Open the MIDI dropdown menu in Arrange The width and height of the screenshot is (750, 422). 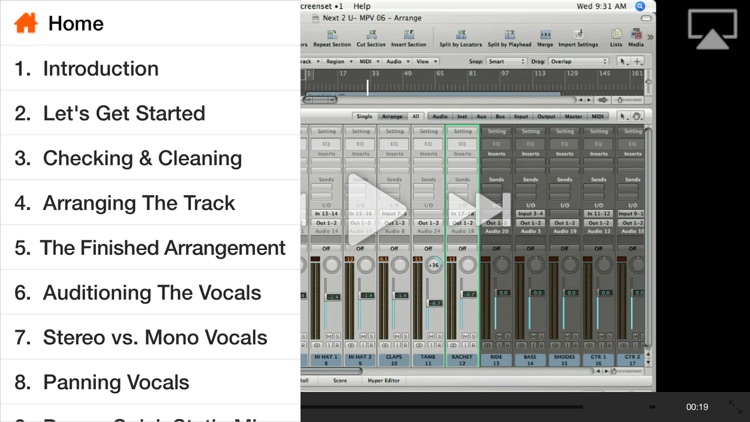pyautogui.click(x=369, y=61)
